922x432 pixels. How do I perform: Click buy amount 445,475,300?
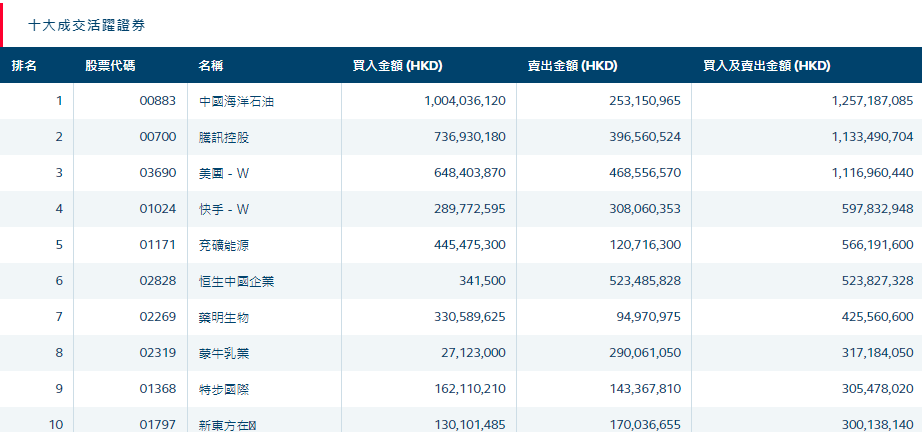coord(470,245)
